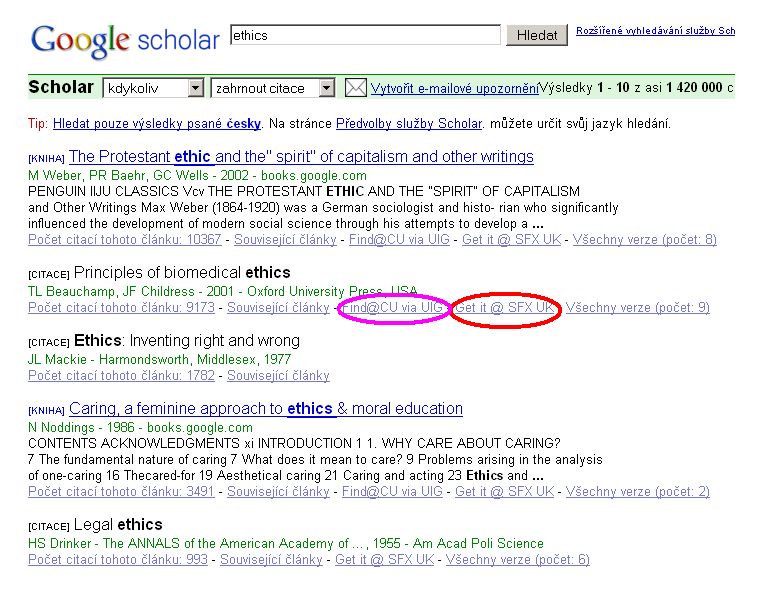The width and height of the screenshot is (779, 610).
Task: Click the envelope email alert icon
Action: point(356,88)
